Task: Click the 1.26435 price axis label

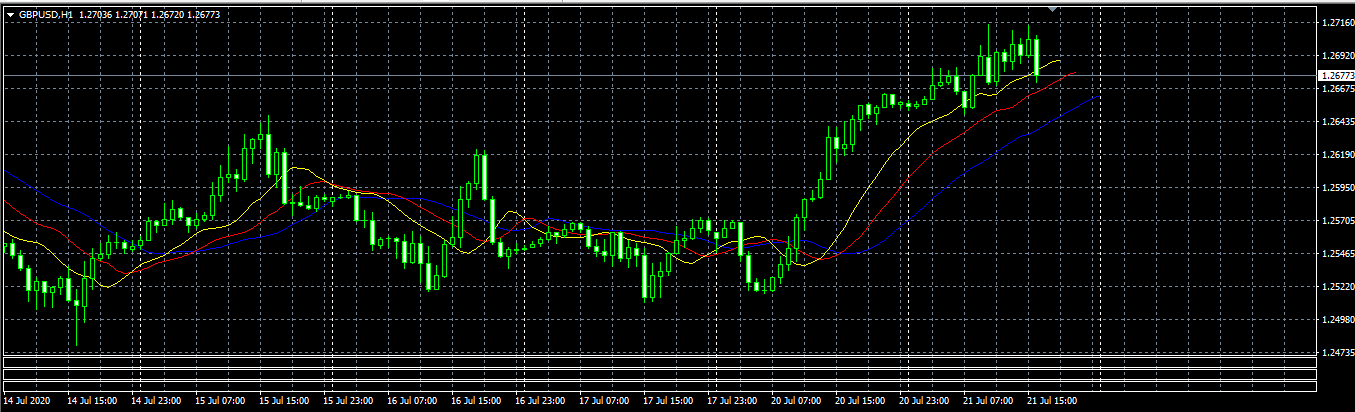Action: pyautogui.click(x=1337, y=121)
